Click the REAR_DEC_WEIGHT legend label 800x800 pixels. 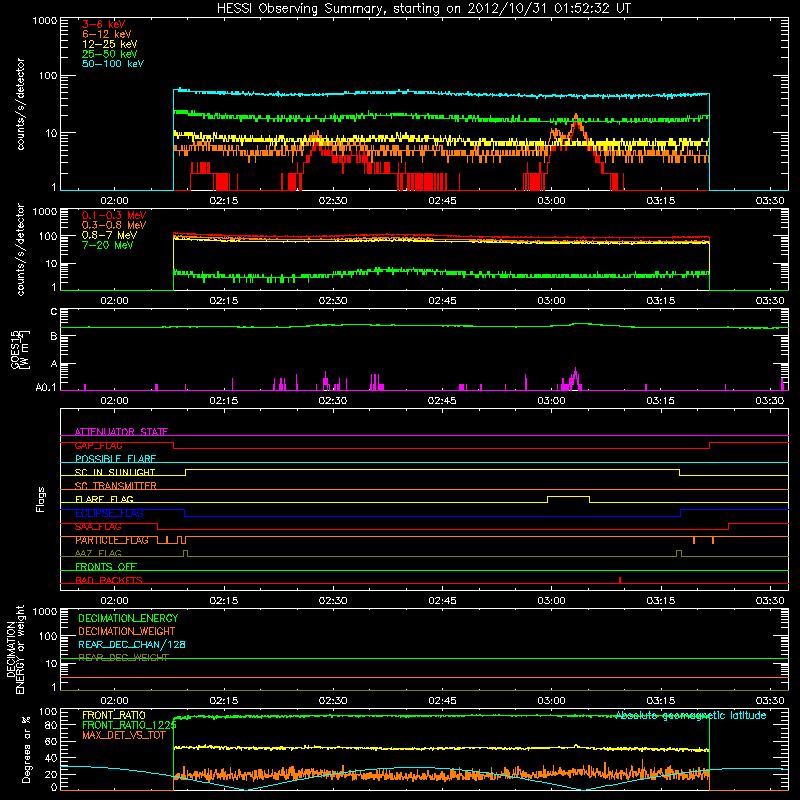pyautogui.click(x=123, y=658)
